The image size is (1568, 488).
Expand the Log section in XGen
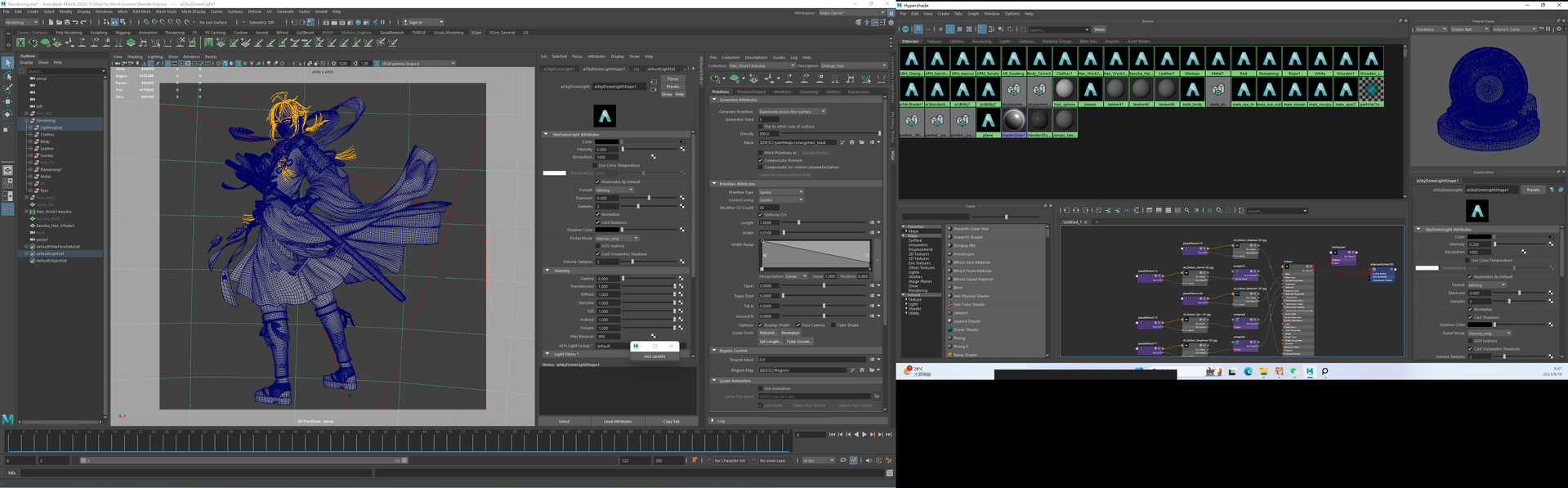click(713, 421)
